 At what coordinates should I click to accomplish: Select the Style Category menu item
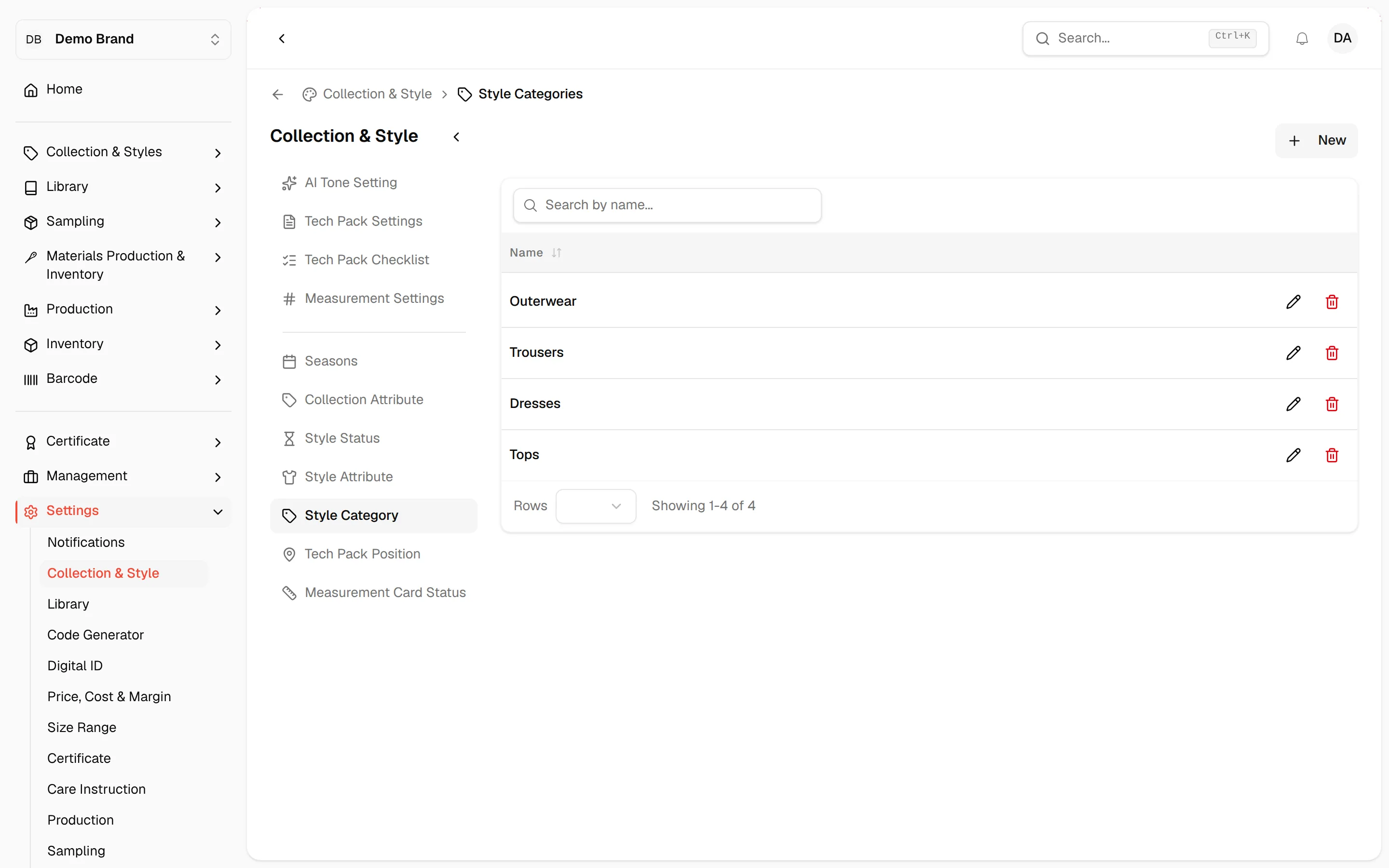(x=374, y=515)
